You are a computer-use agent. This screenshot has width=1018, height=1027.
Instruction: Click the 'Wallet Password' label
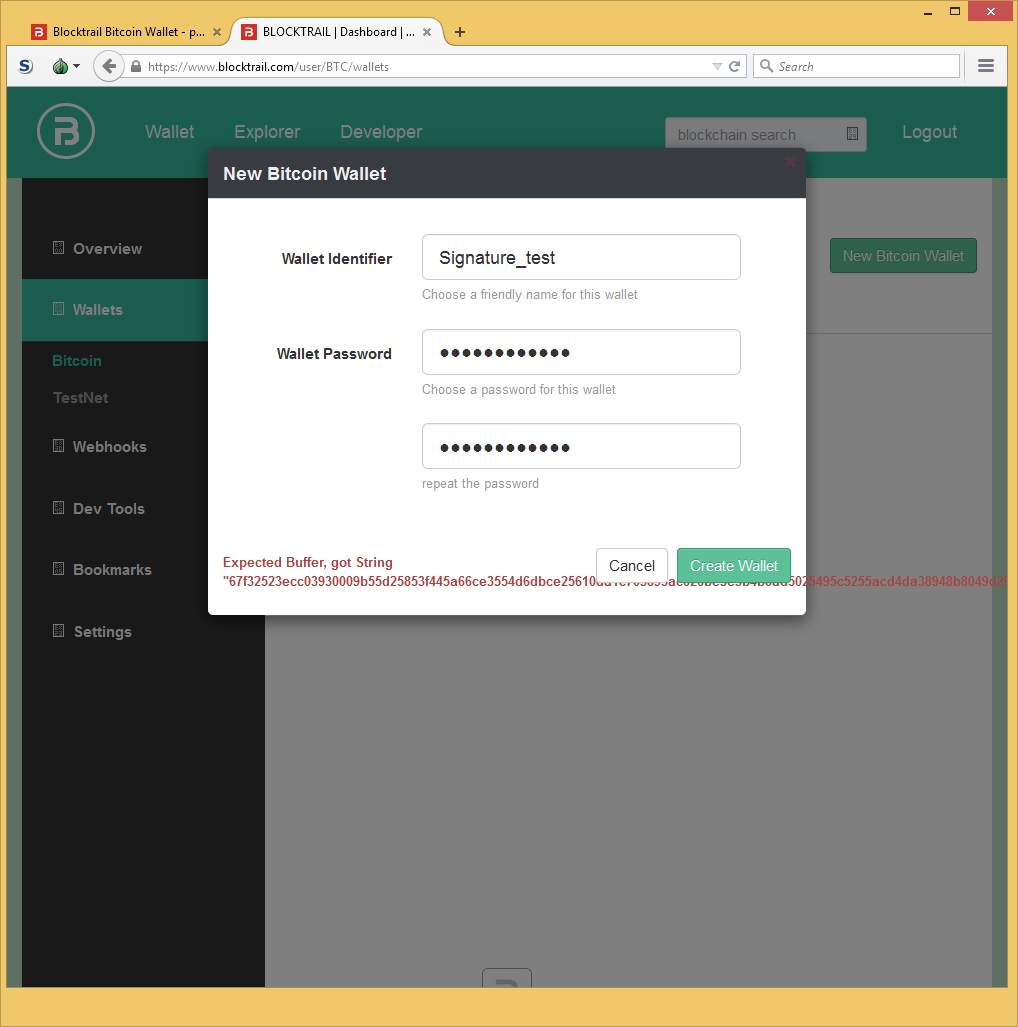[334, 354]
